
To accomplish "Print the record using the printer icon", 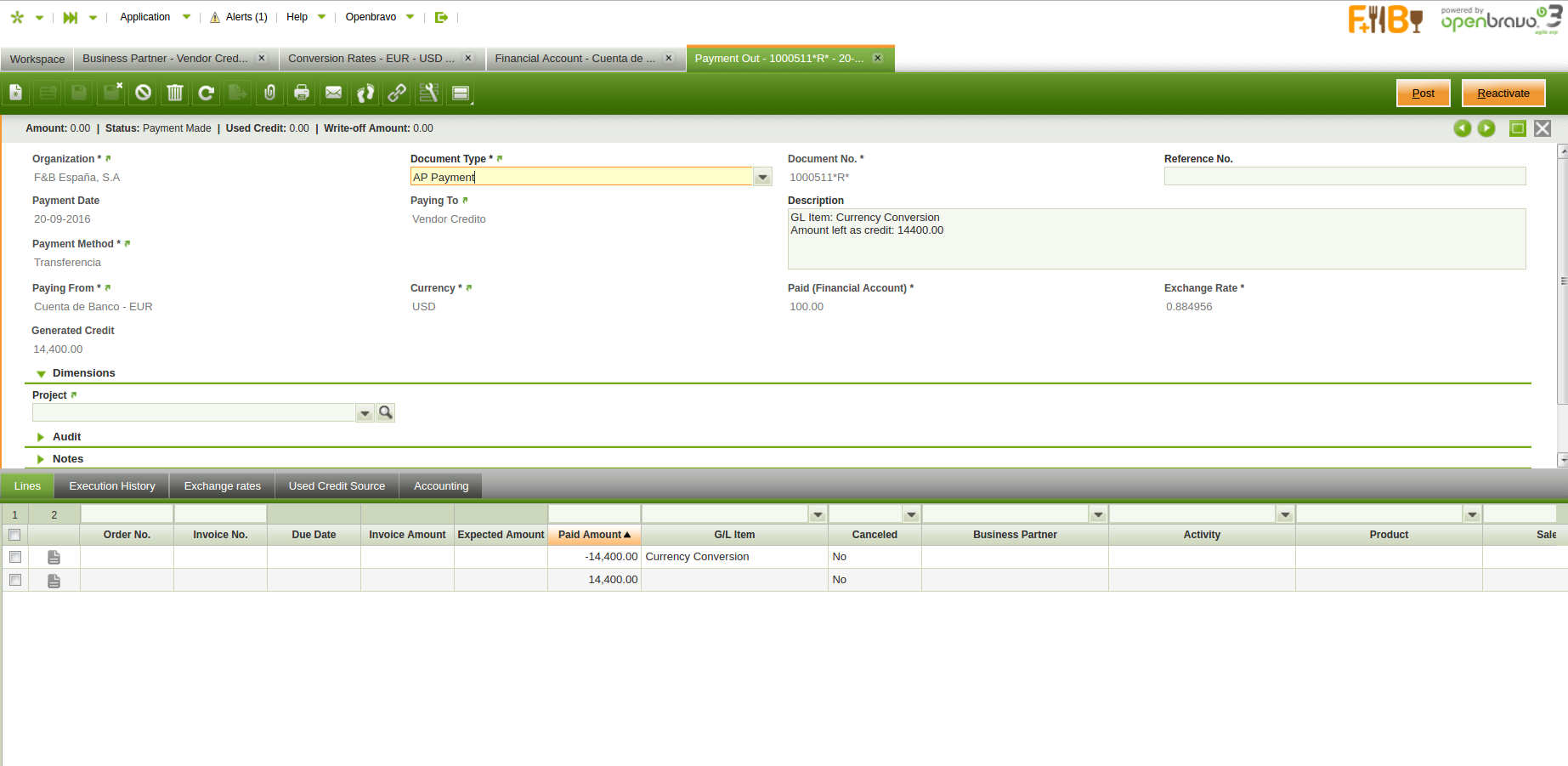I will click(x=301, y=93).
